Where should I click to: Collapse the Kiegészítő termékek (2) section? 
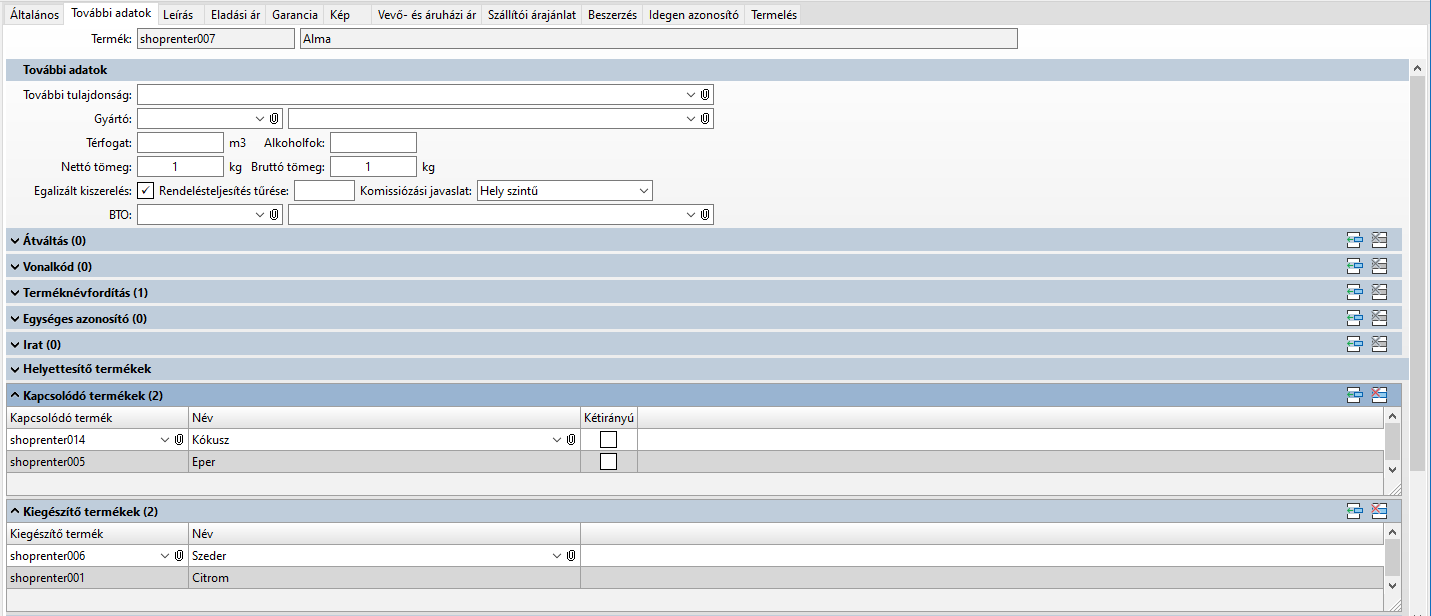tap(15, 511)
